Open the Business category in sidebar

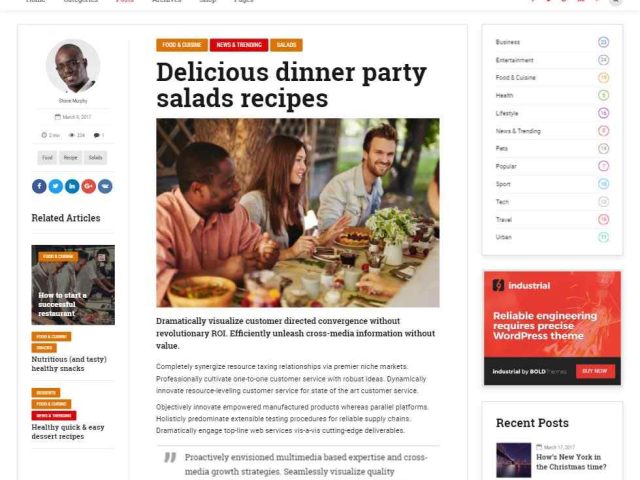point(508,42)
